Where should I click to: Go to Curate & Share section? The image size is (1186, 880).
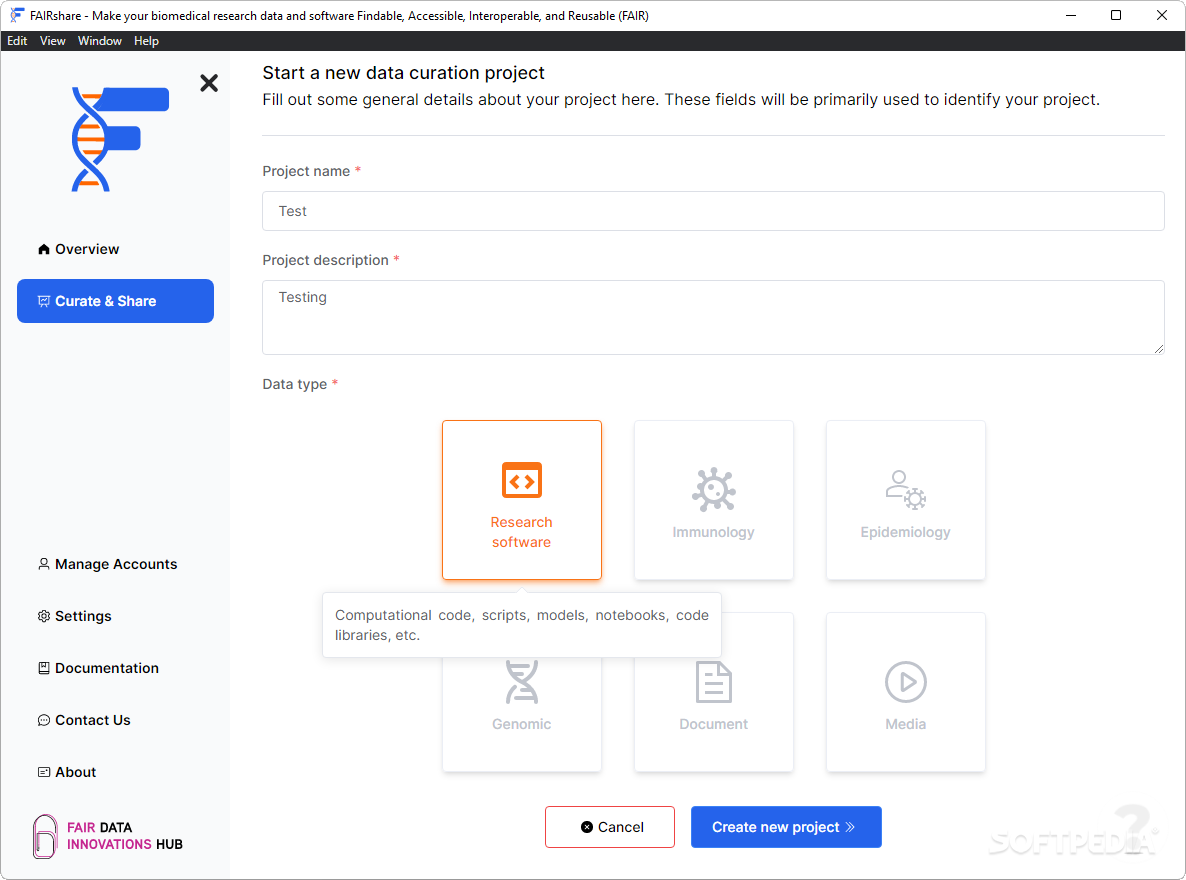coord(116,301)
